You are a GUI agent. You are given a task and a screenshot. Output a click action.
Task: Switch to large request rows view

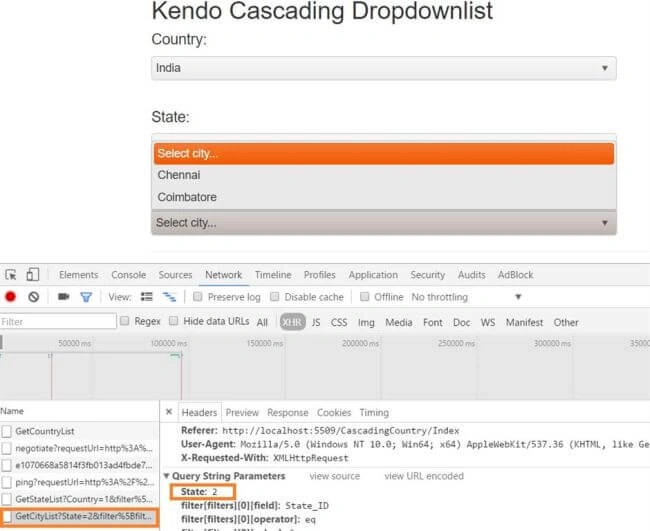coord(147,296)
